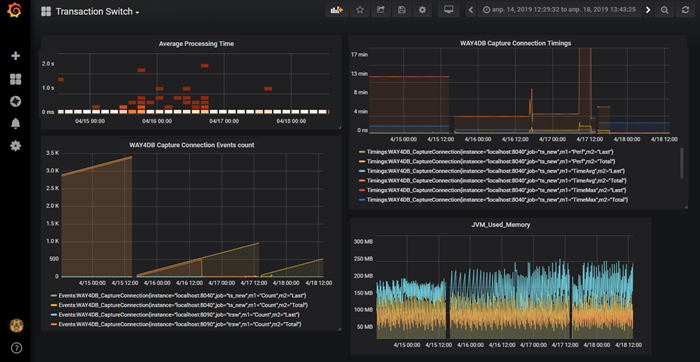This screenshot has height=362, width=700.
Task: Click the 17 min axis label in Timings
Action: 359,55
